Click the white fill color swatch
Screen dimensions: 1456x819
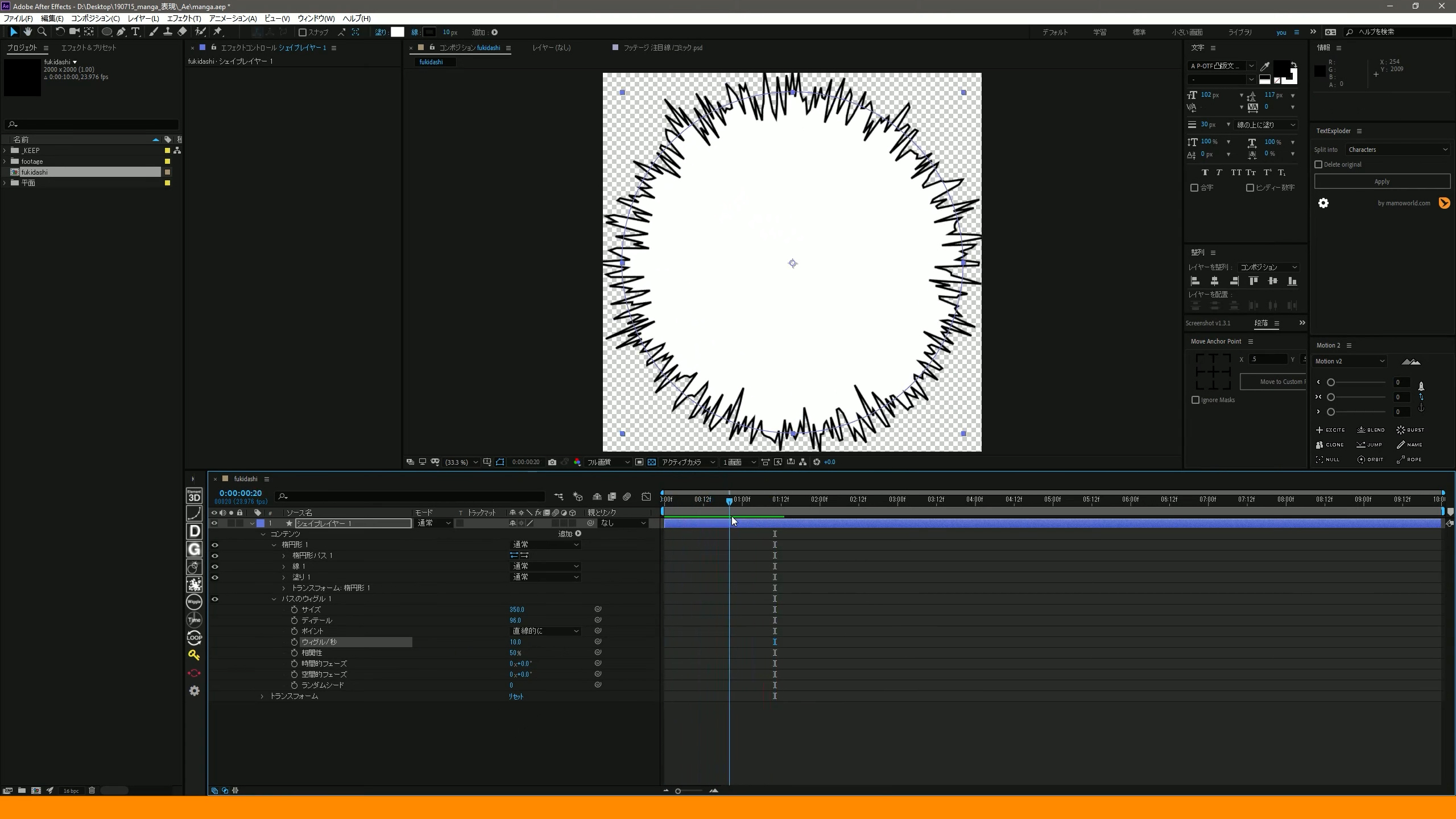(x=397, y=32)
